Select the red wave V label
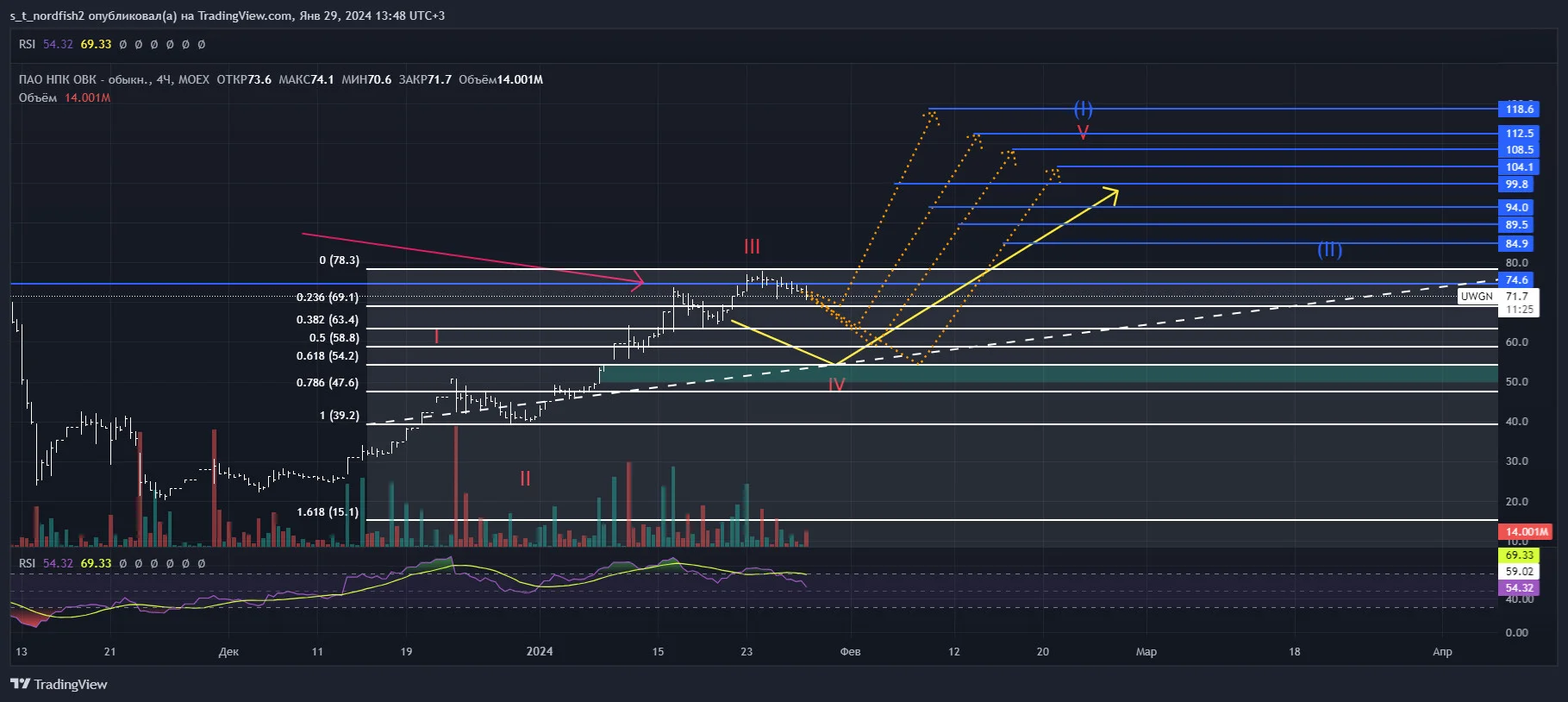Screen dimensions: 1568x702 (x=1083, y=132)
